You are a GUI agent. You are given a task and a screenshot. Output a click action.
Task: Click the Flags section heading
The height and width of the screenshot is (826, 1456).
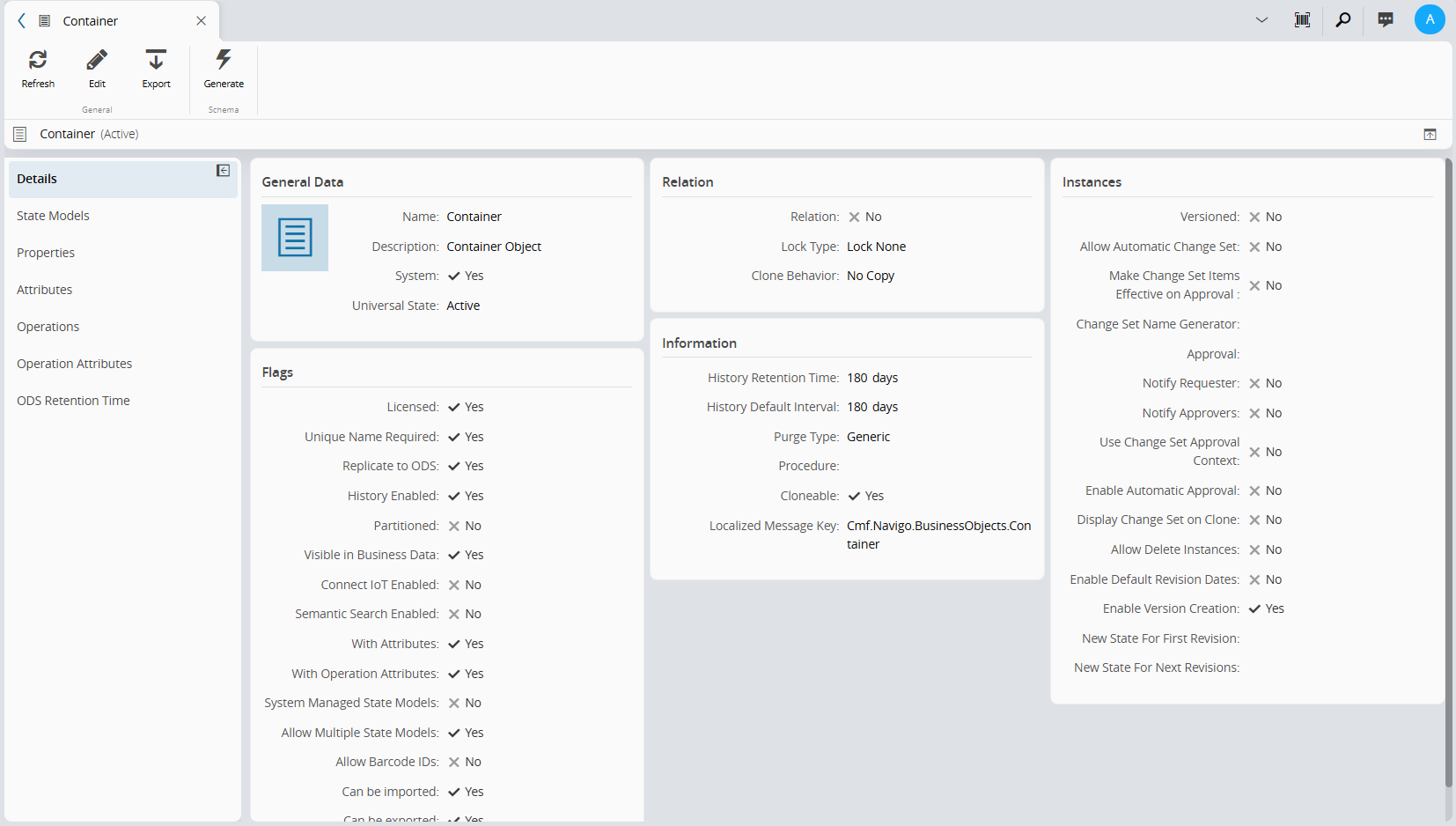pos(277,372)
